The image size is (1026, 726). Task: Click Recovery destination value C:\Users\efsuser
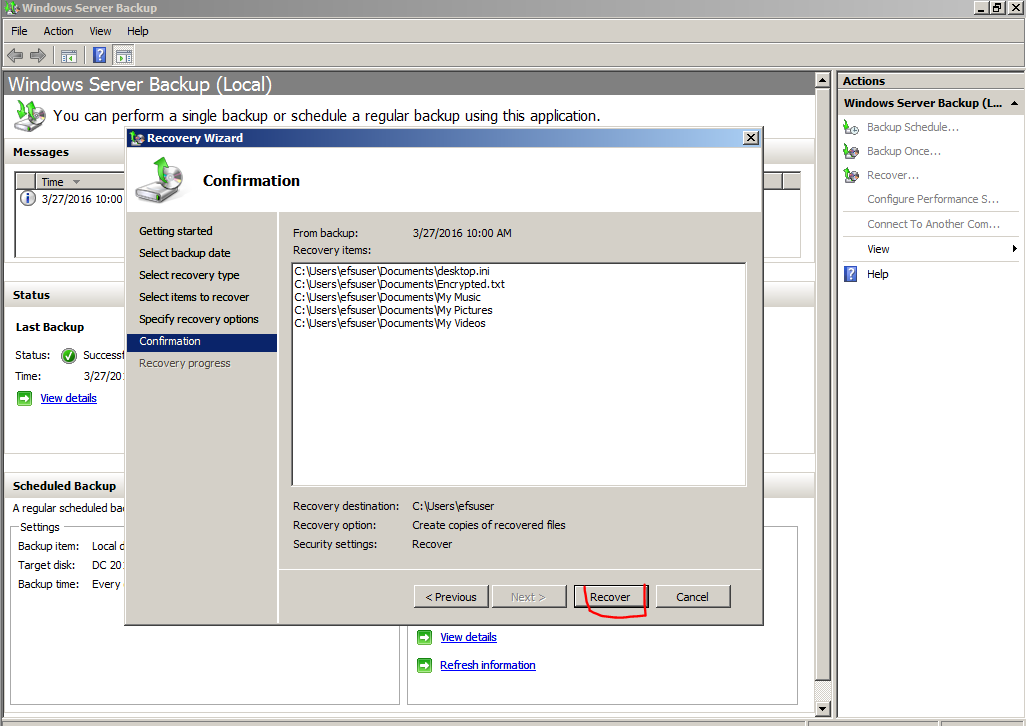[453, 506]
